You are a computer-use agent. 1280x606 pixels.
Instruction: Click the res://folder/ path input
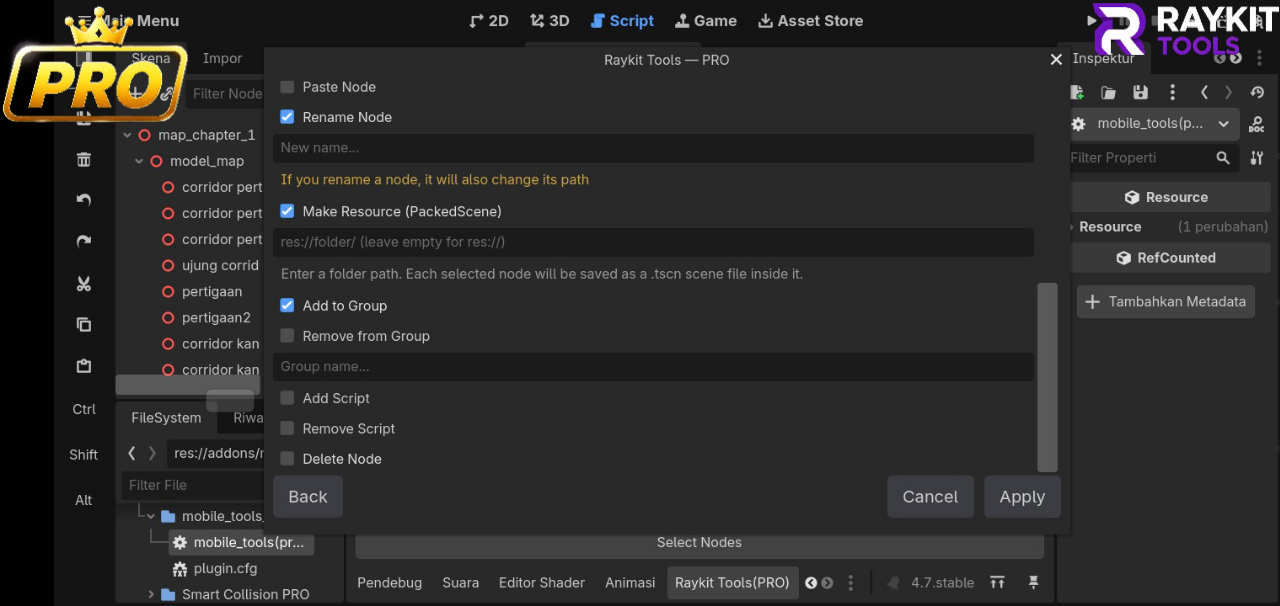pyautogui.click(x=653, y=242)
